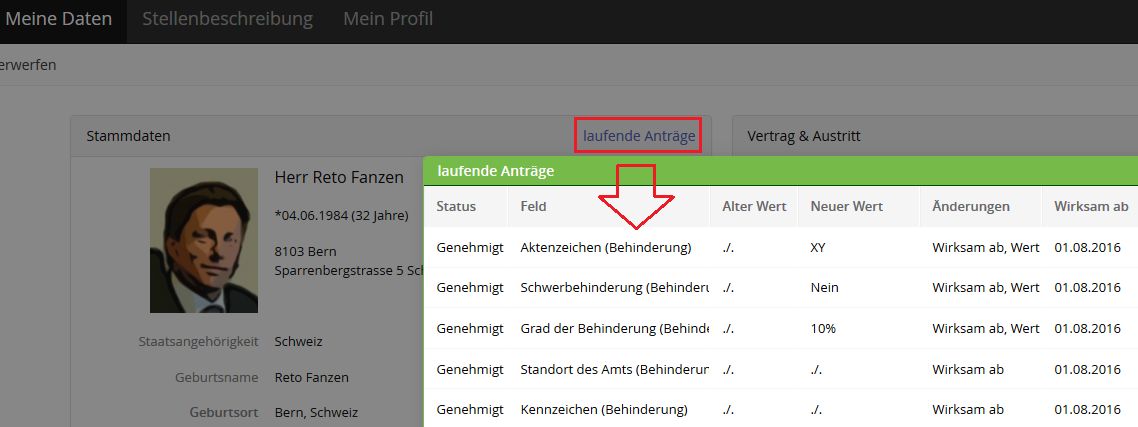Click Genehmigt status in Kennzeichen row

470,409
